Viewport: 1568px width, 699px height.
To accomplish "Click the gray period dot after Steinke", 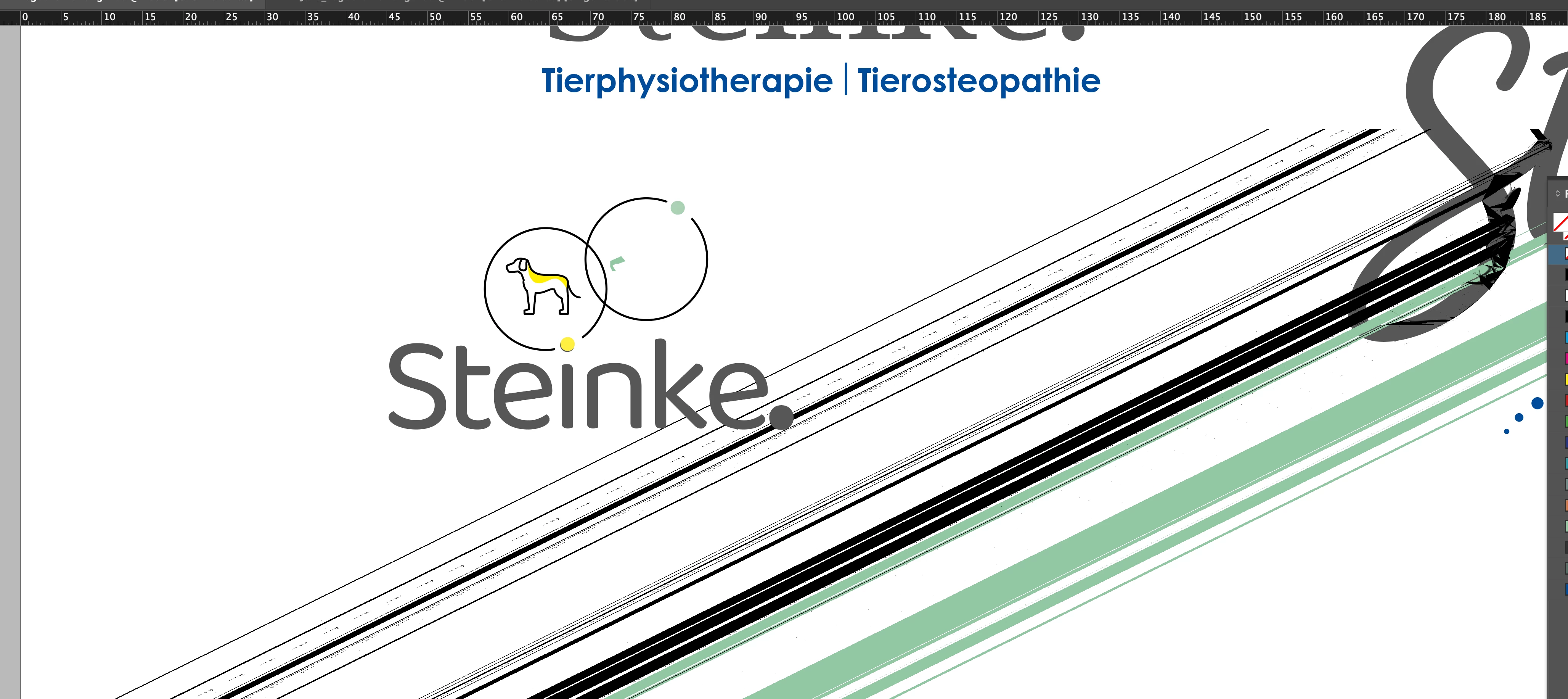I will pos(781,417).
